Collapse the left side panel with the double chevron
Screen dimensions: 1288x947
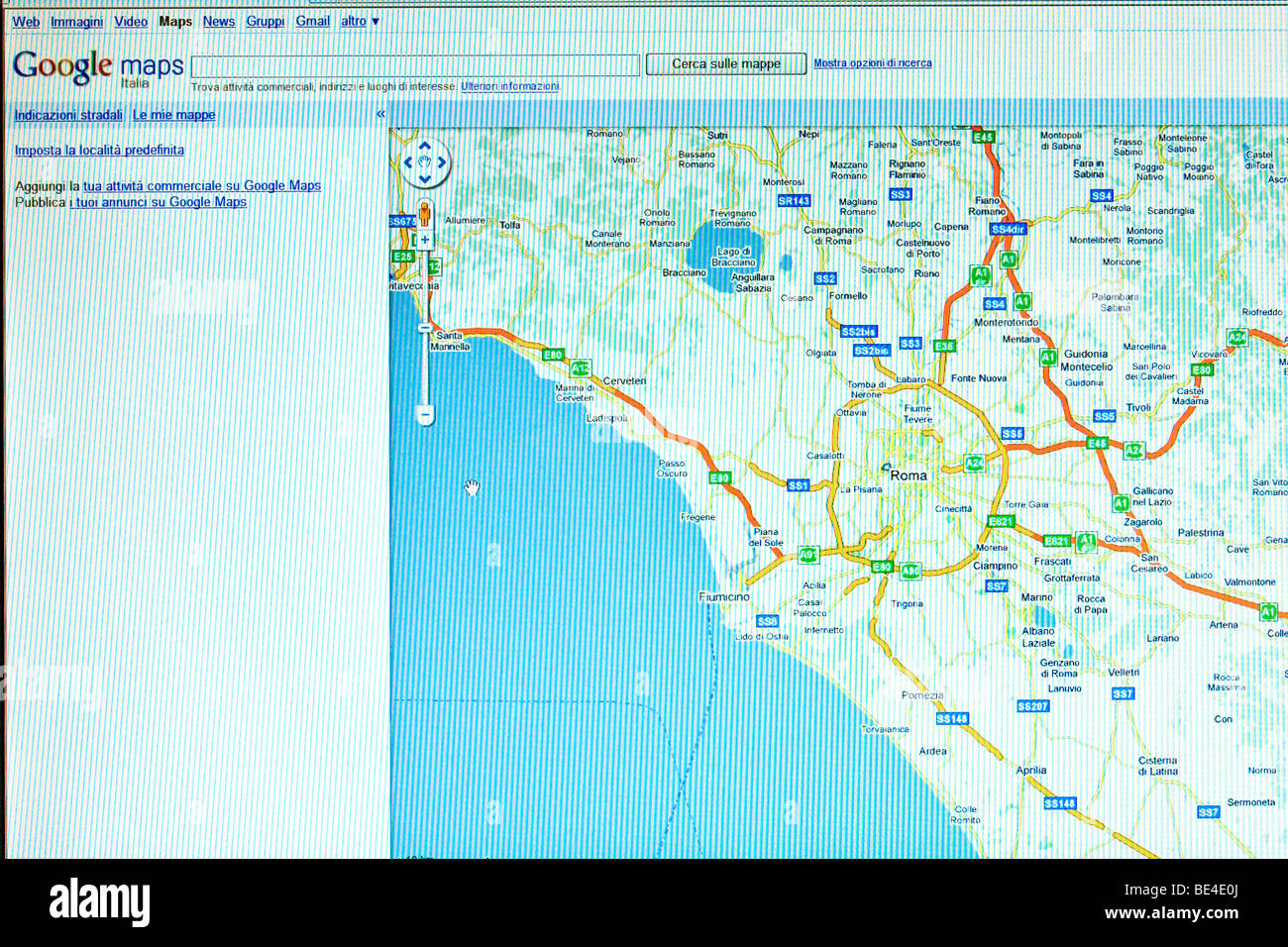[x=380, y=115]
